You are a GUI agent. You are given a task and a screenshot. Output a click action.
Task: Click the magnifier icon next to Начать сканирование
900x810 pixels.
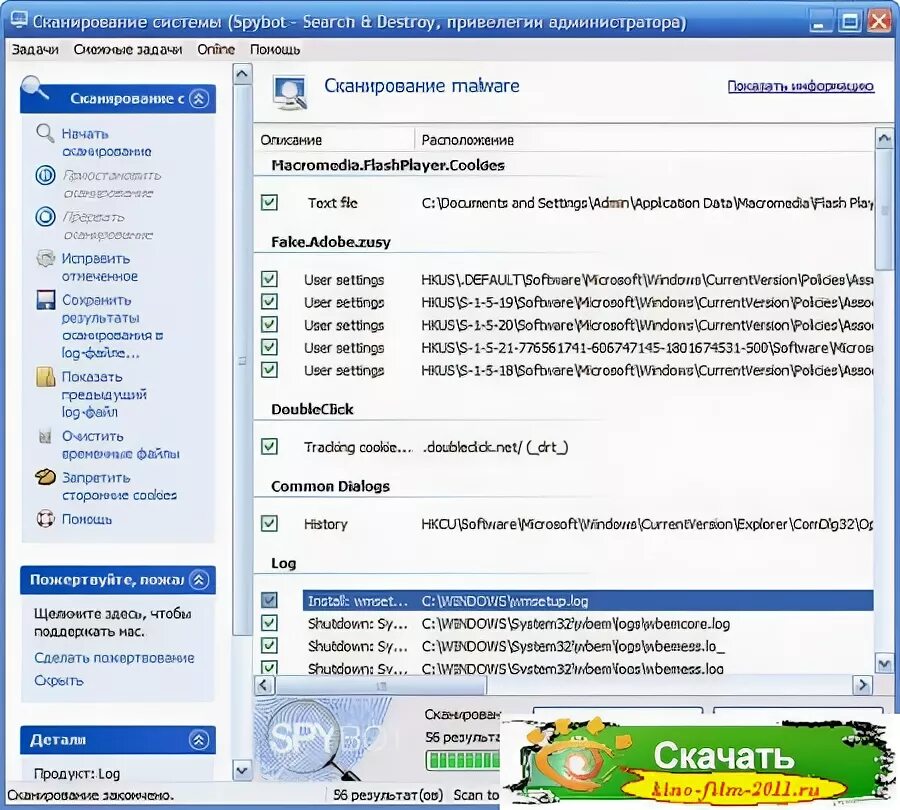coord(45,134)
